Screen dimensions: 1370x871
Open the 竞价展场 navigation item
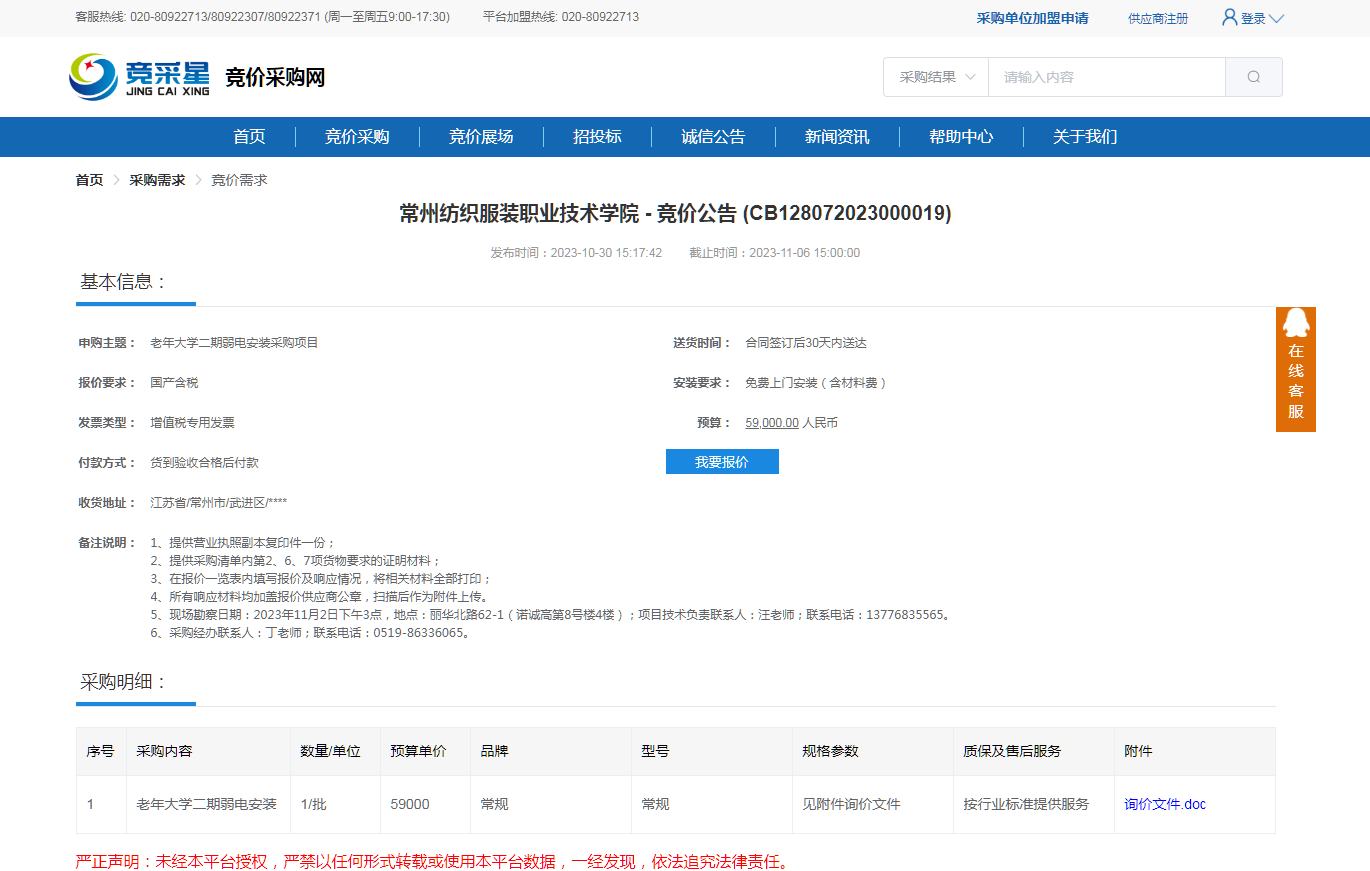[481, 137]
